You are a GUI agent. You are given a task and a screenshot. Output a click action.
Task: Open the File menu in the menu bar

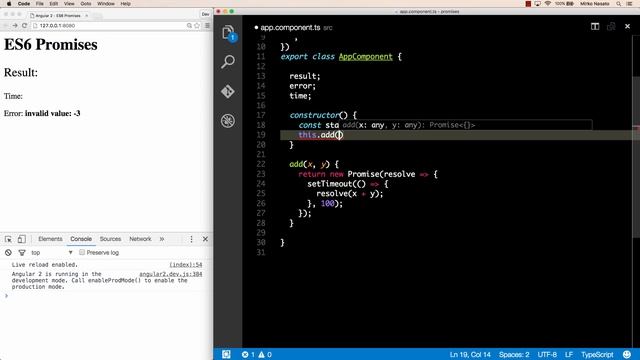pyautogui.click(x=40, y=4)
